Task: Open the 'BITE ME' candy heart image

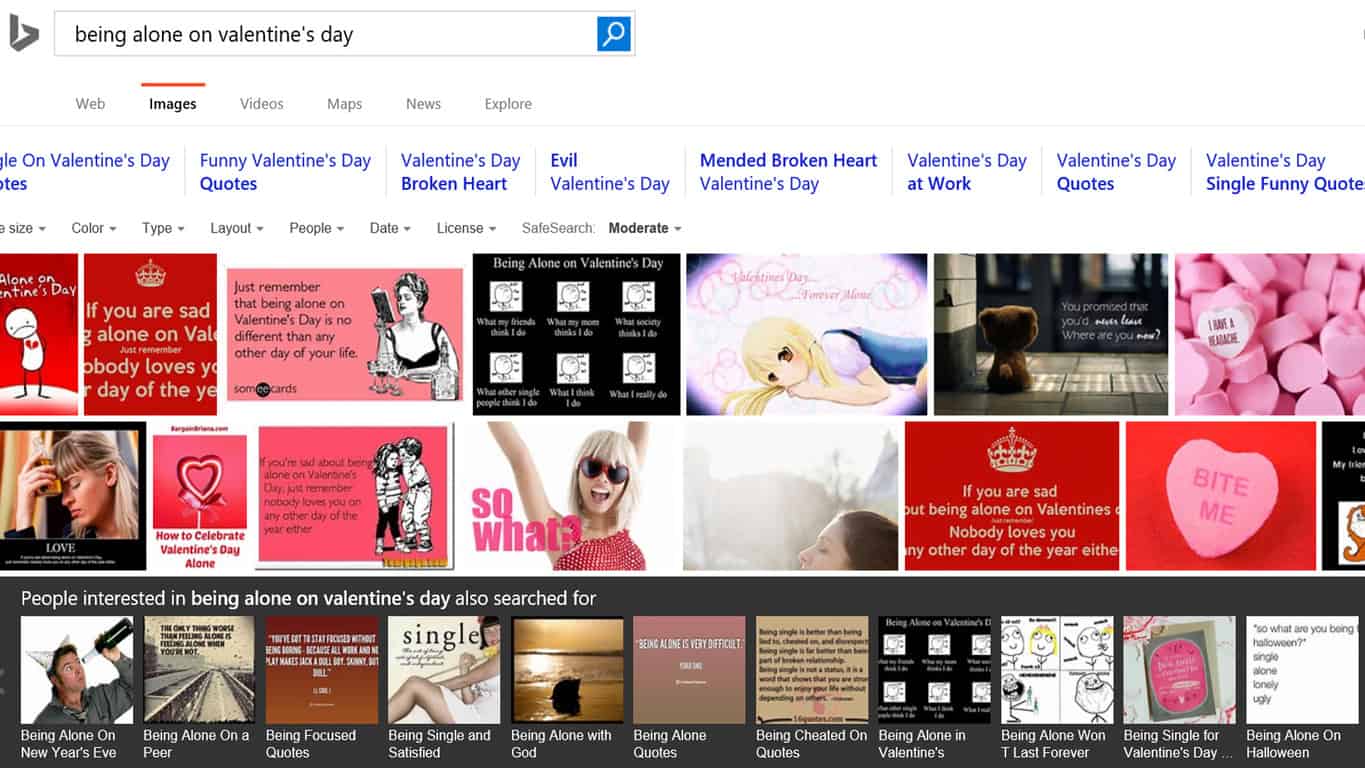Action: [x=1220, y=495]
